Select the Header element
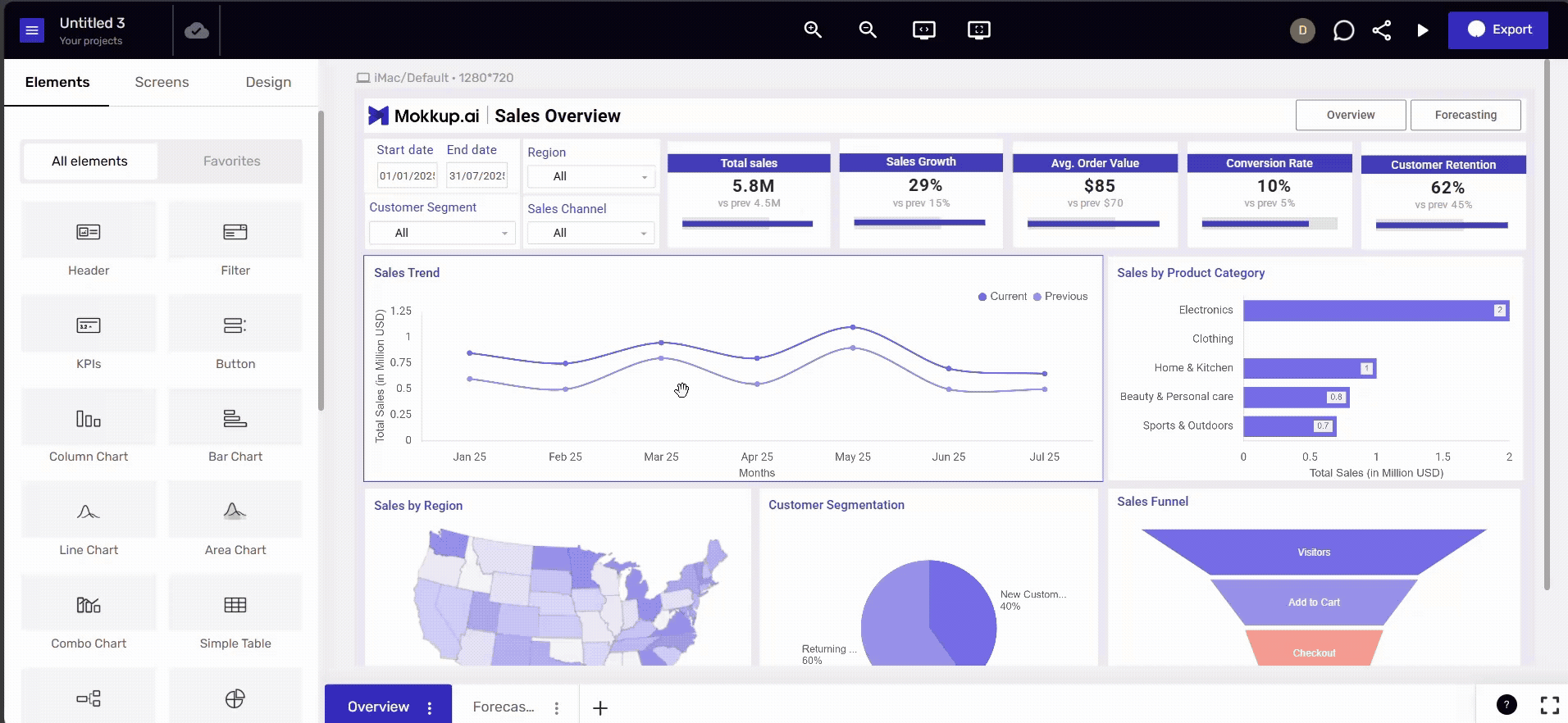The height and width of the screenshot is (723, 1568). pyautogui.click(x=89, y=241)
